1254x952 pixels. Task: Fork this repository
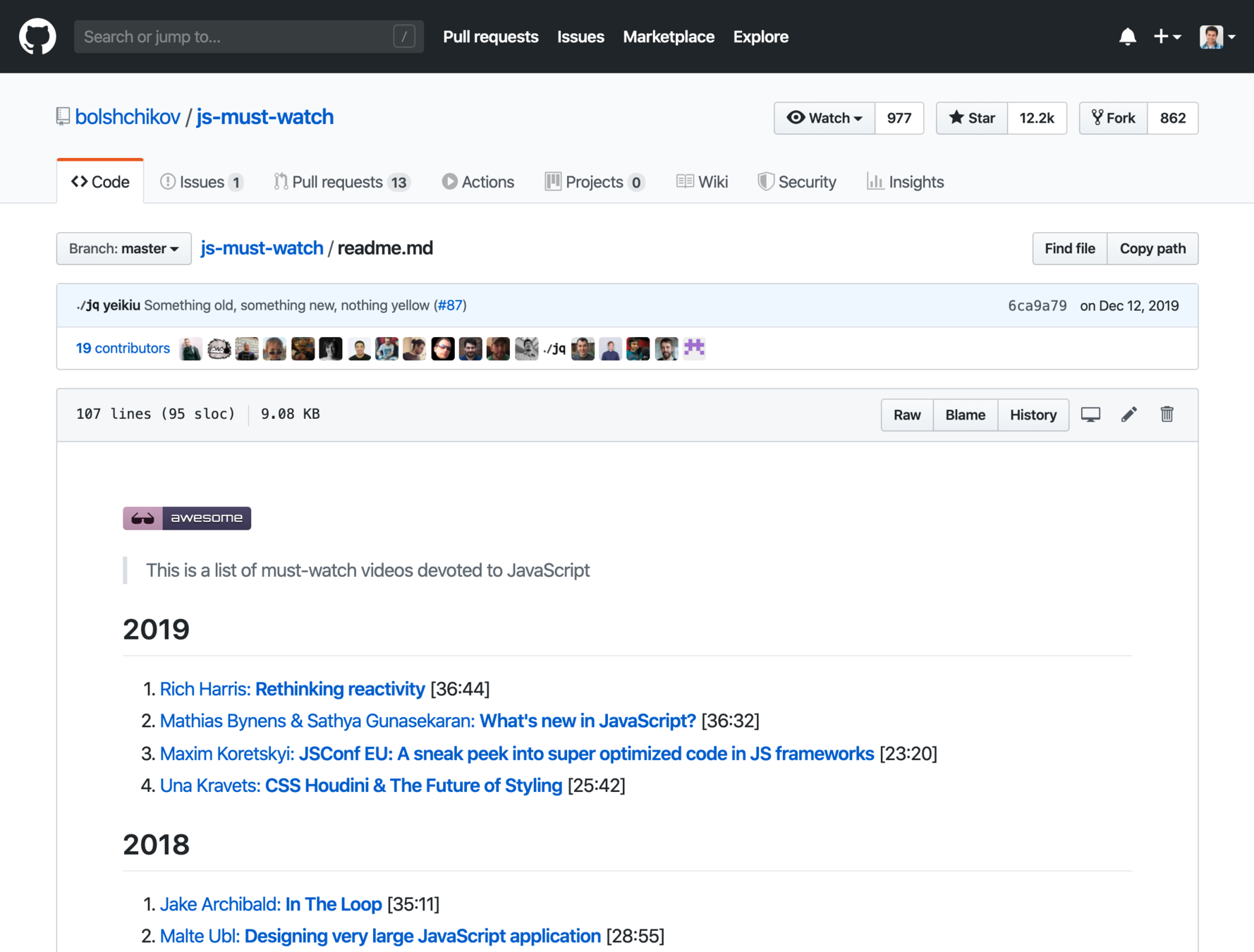[1114, 118]
